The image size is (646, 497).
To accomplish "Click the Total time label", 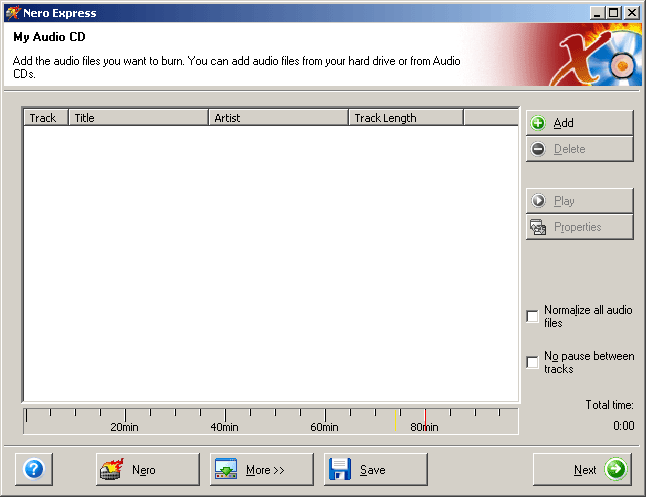I will [x=609, y=405].
